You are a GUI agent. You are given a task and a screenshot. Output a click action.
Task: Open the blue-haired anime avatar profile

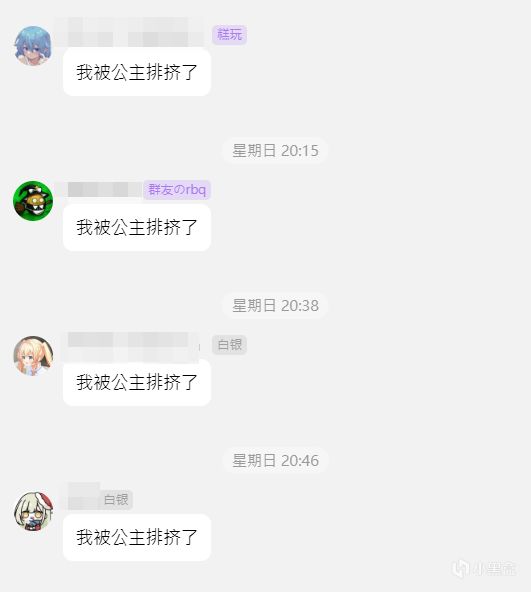[33, 46]
